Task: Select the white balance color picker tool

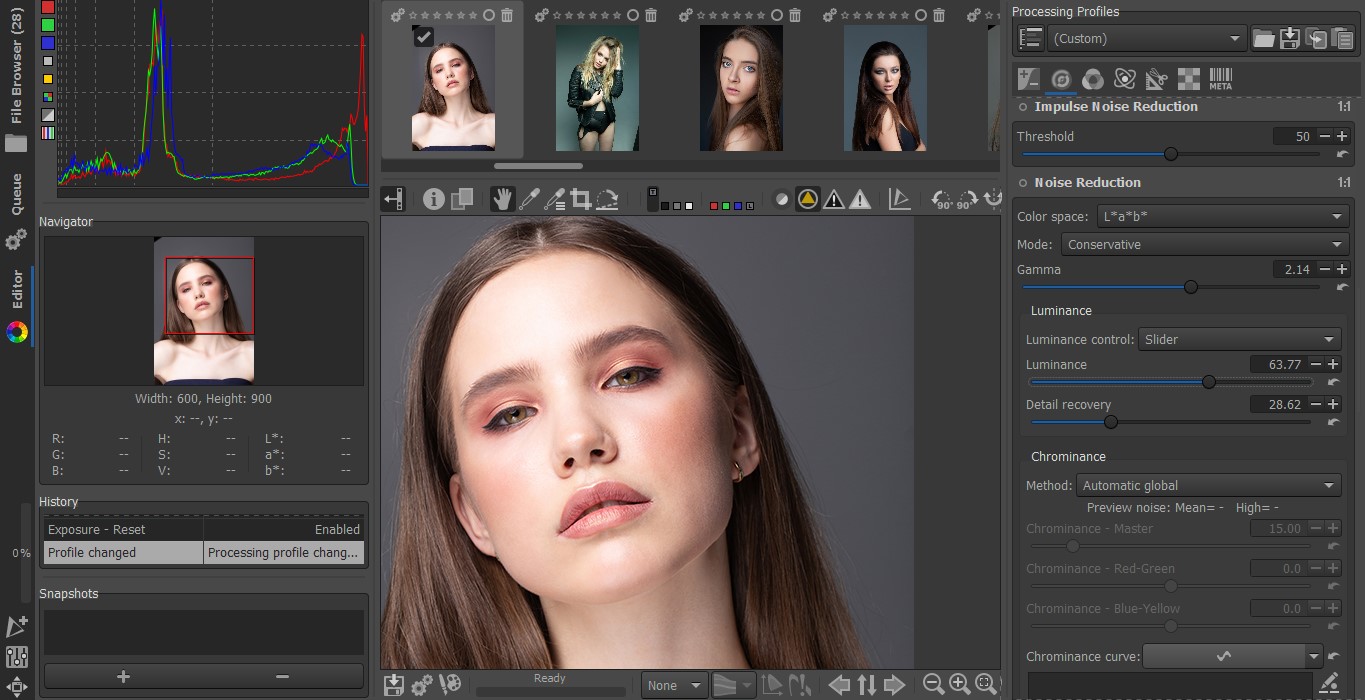Action: (528, 199)
